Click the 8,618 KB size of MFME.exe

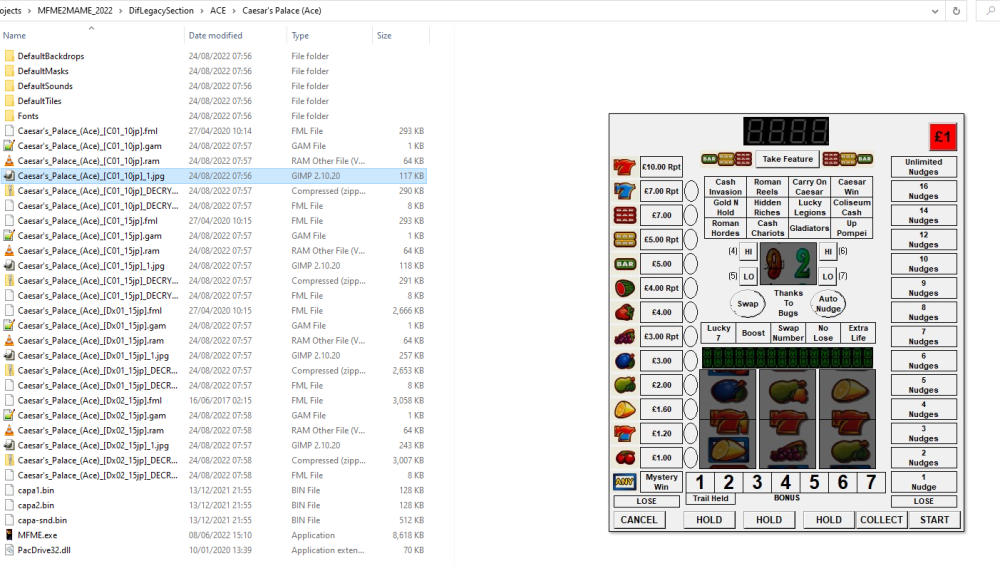tap(408, 535)
